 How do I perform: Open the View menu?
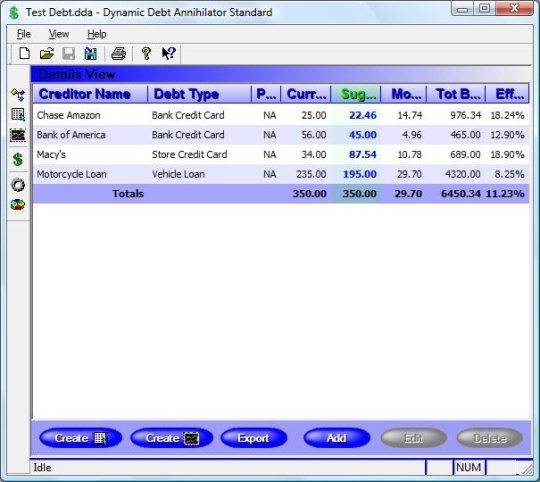pyautogui.click(x=59, y=34)
